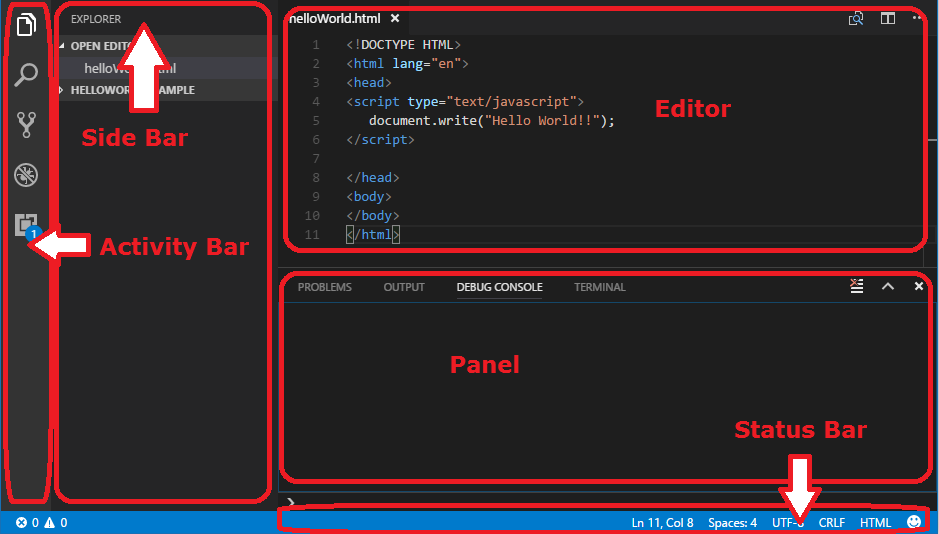Click the document.write code line

[492, 120]
